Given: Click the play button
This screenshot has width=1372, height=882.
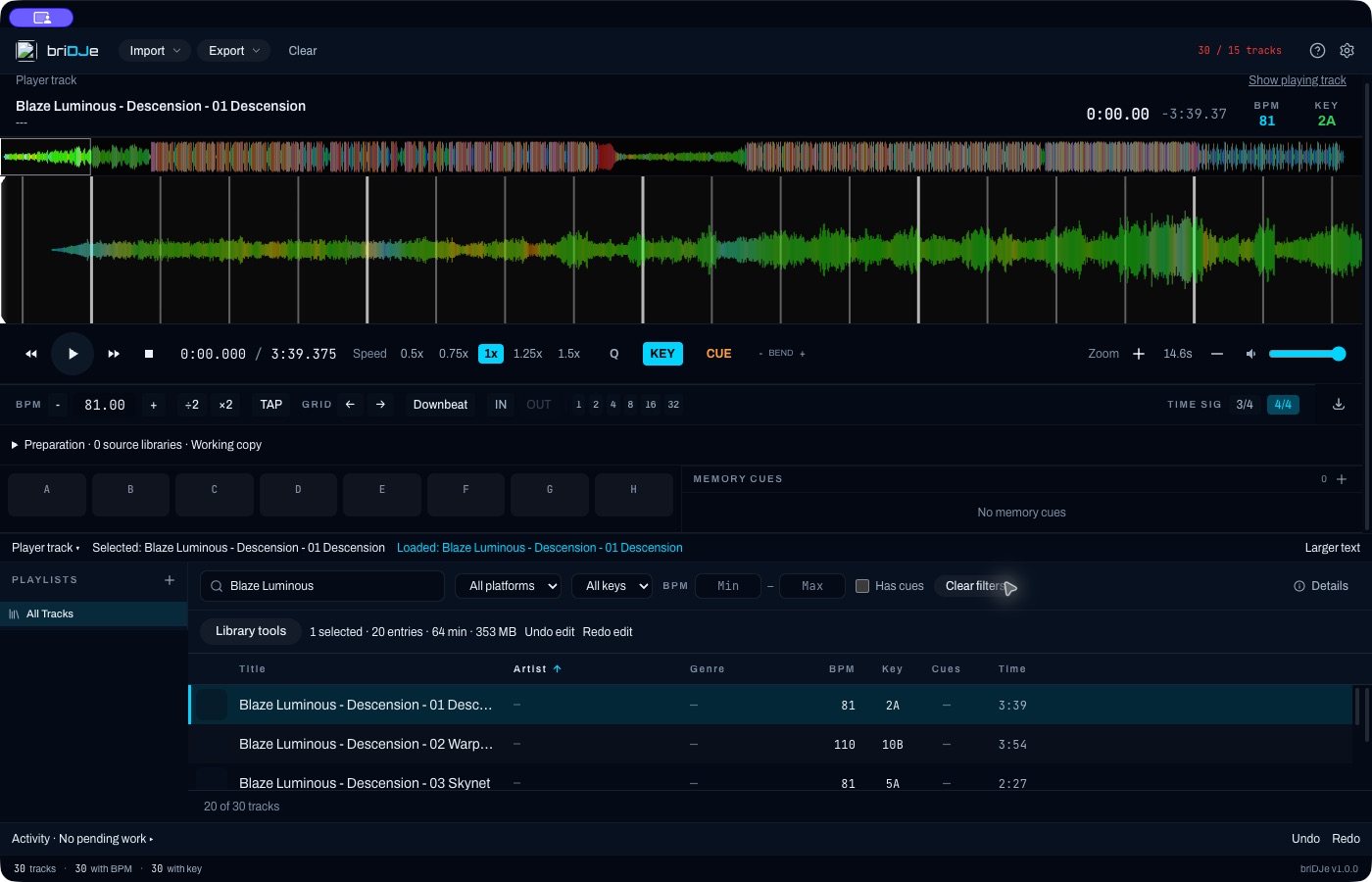Looking at the screenshot, I should click(x=73, y=354).
